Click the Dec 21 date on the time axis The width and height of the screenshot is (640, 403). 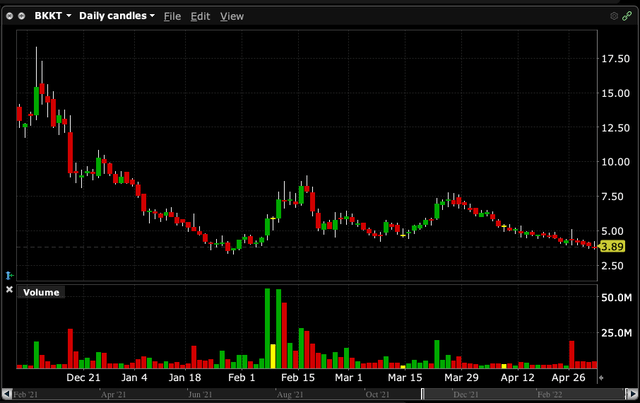83,378
